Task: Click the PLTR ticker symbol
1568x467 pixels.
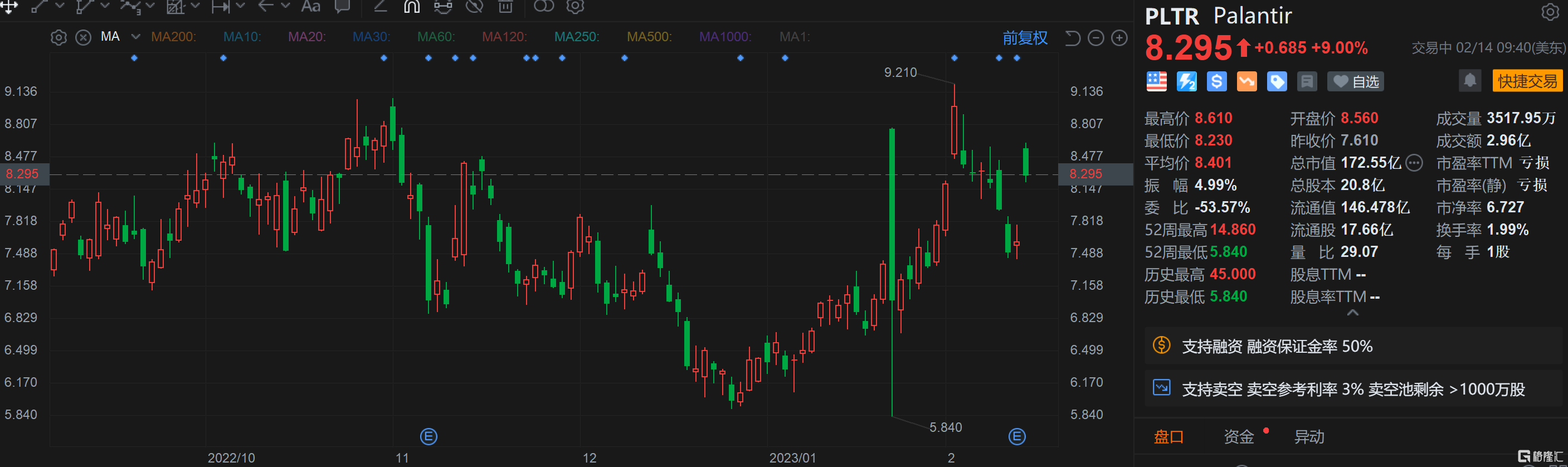Action: coord(1172,16)
